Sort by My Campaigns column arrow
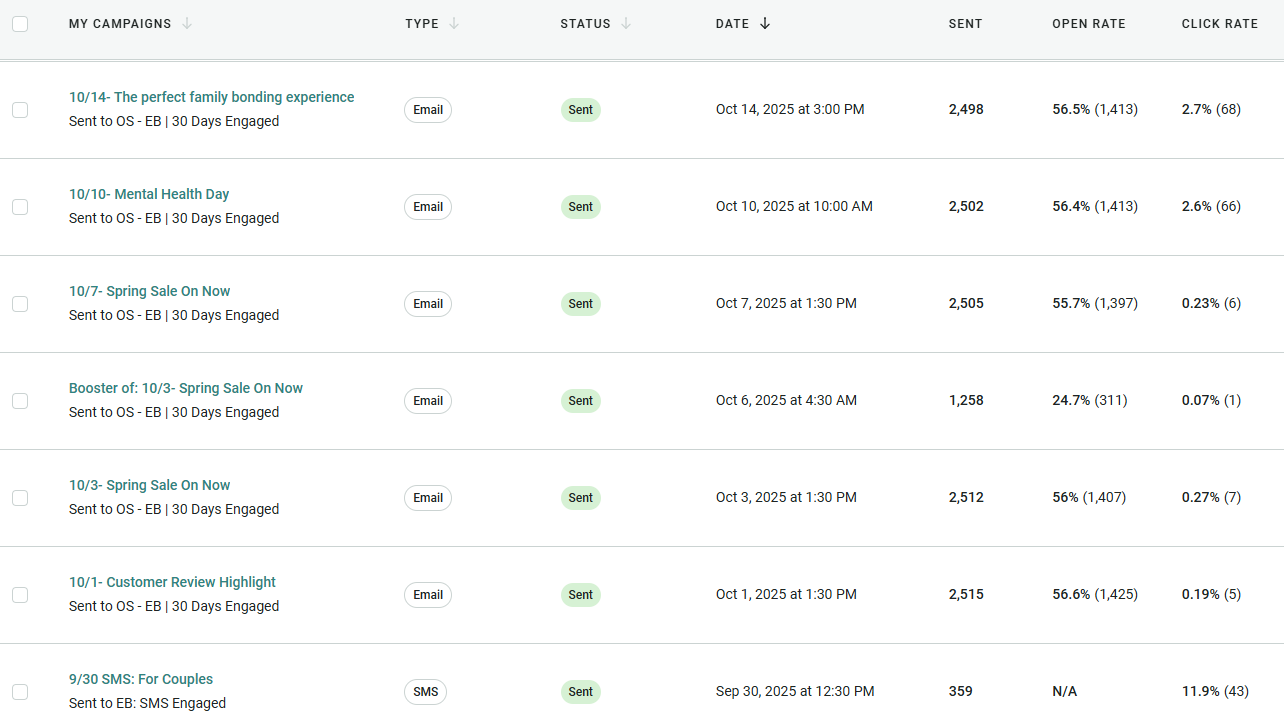The width and height of the screenshot is (1284, 728). (x=187, y=24)
